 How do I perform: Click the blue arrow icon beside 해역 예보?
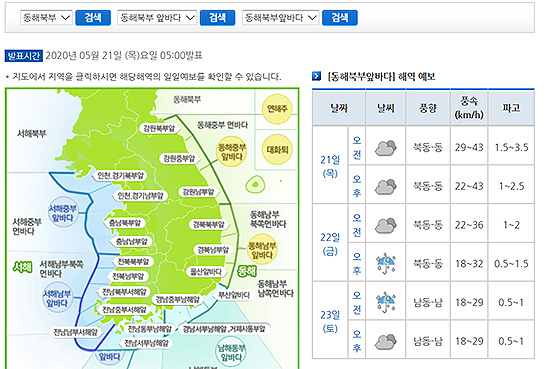(316, 76)
